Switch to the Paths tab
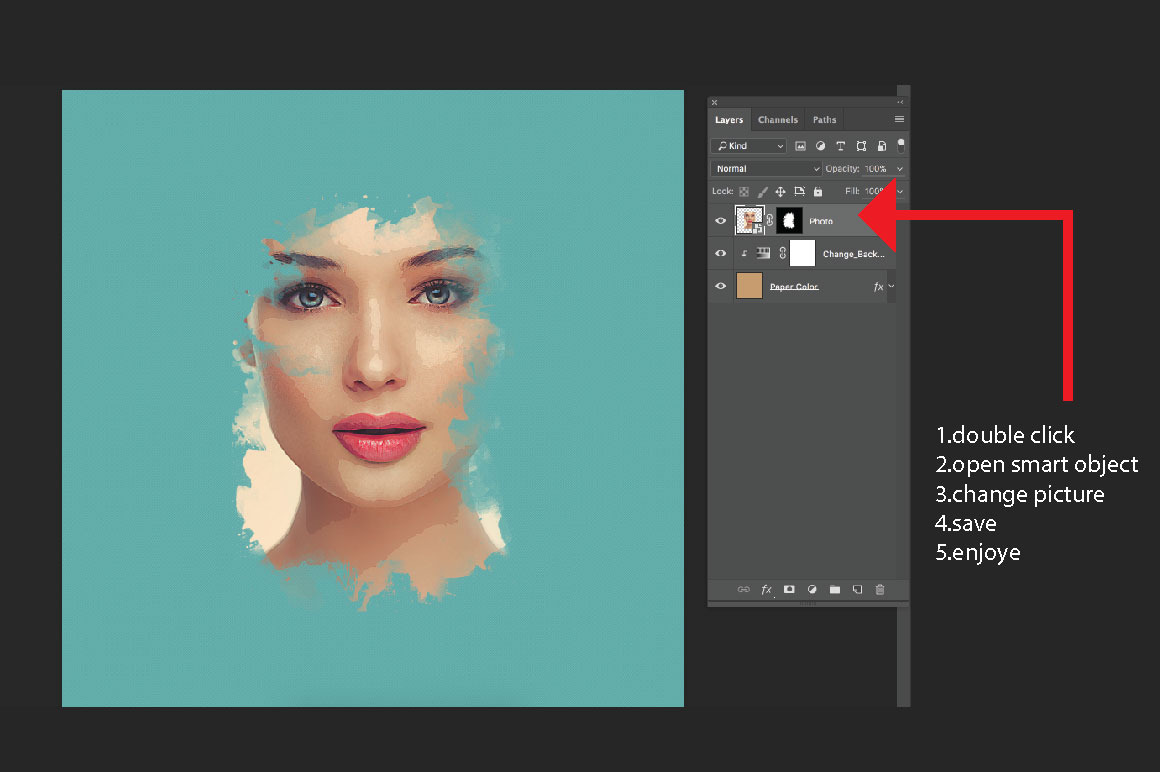The width and height of the screenshot is (1160, 772). click(x=824, y=120)
